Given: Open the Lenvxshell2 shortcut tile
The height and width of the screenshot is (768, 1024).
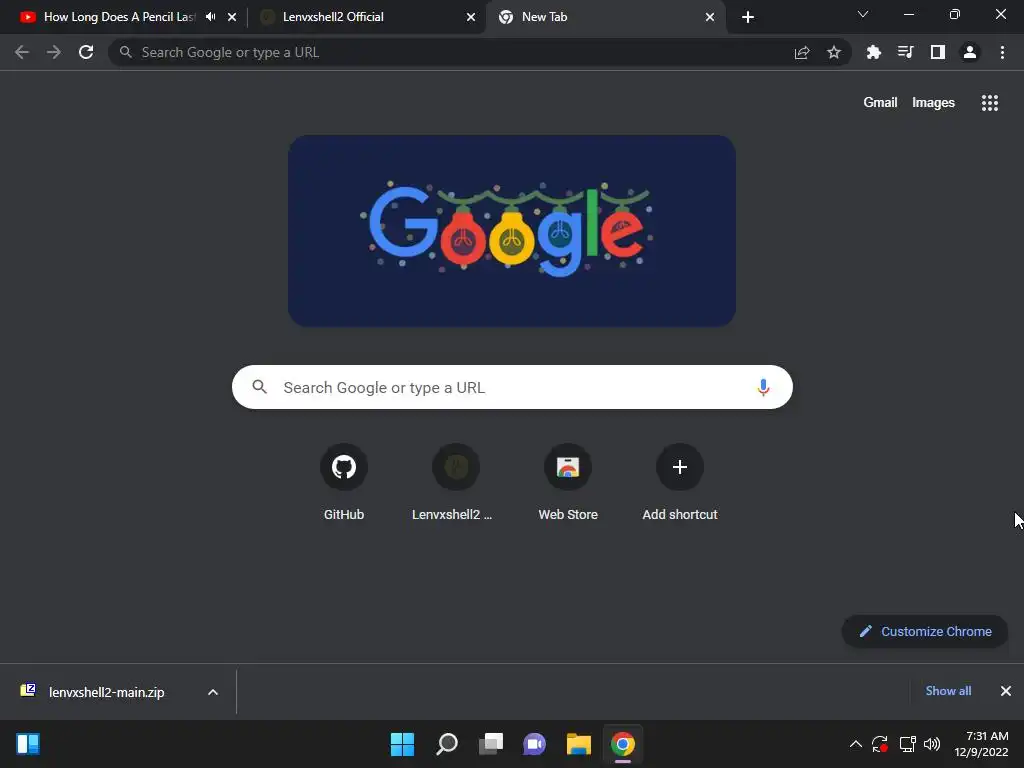Looking at the screenshot, I should coord(455,483).
